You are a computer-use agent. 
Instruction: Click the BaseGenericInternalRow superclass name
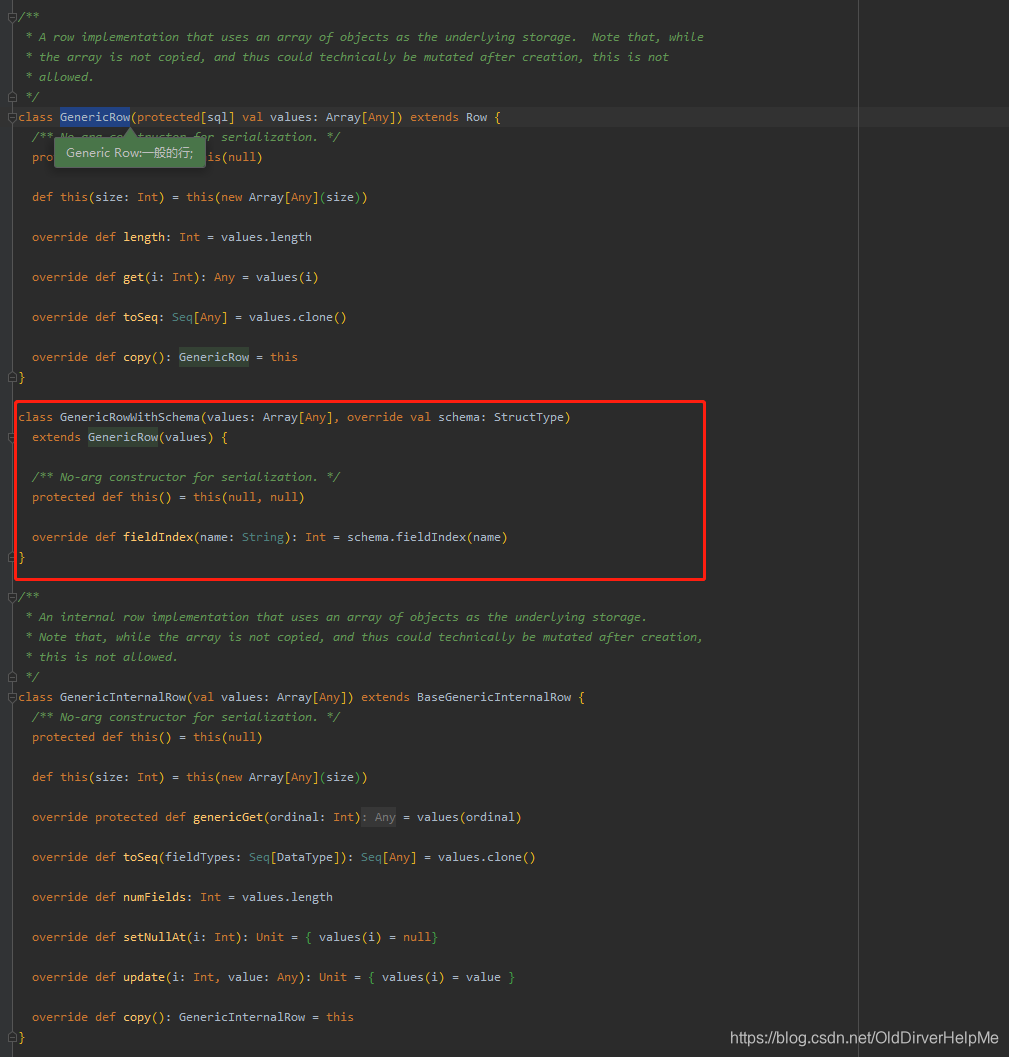494,697
